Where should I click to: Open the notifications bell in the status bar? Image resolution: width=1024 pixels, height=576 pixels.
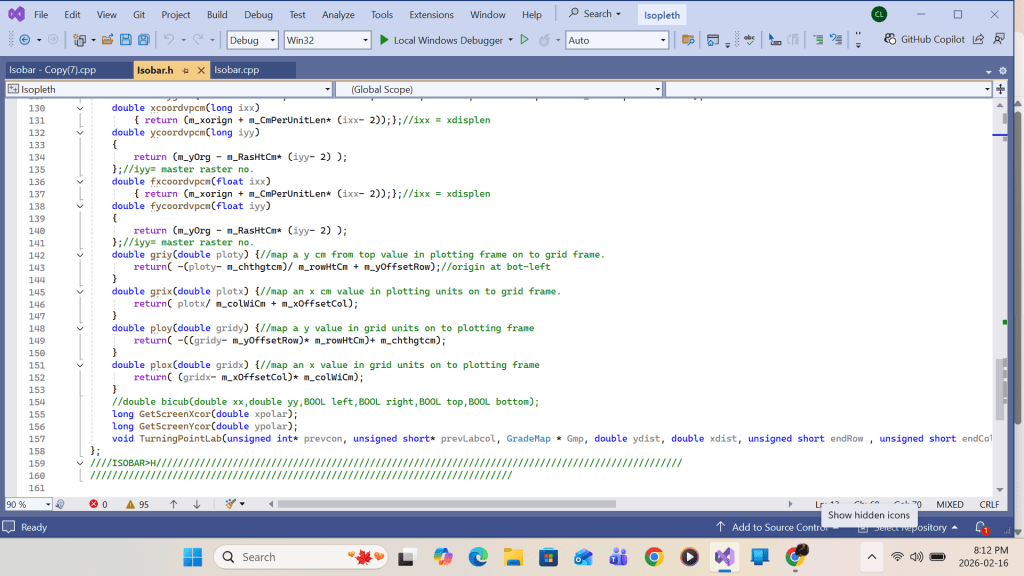click(x=981, y=527)
